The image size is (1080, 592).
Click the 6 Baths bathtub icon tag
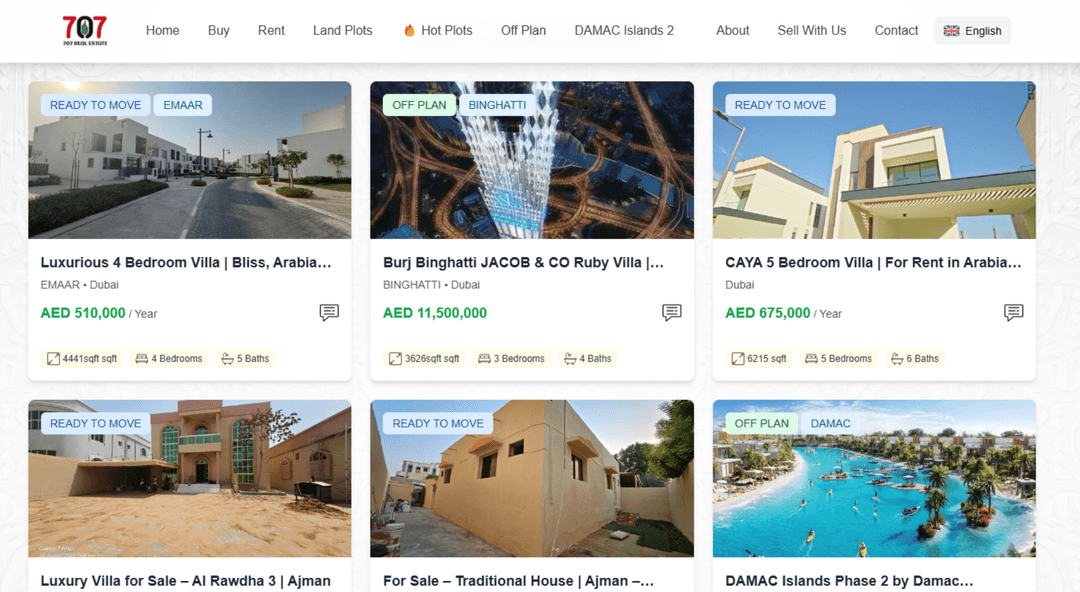(915, 358)
